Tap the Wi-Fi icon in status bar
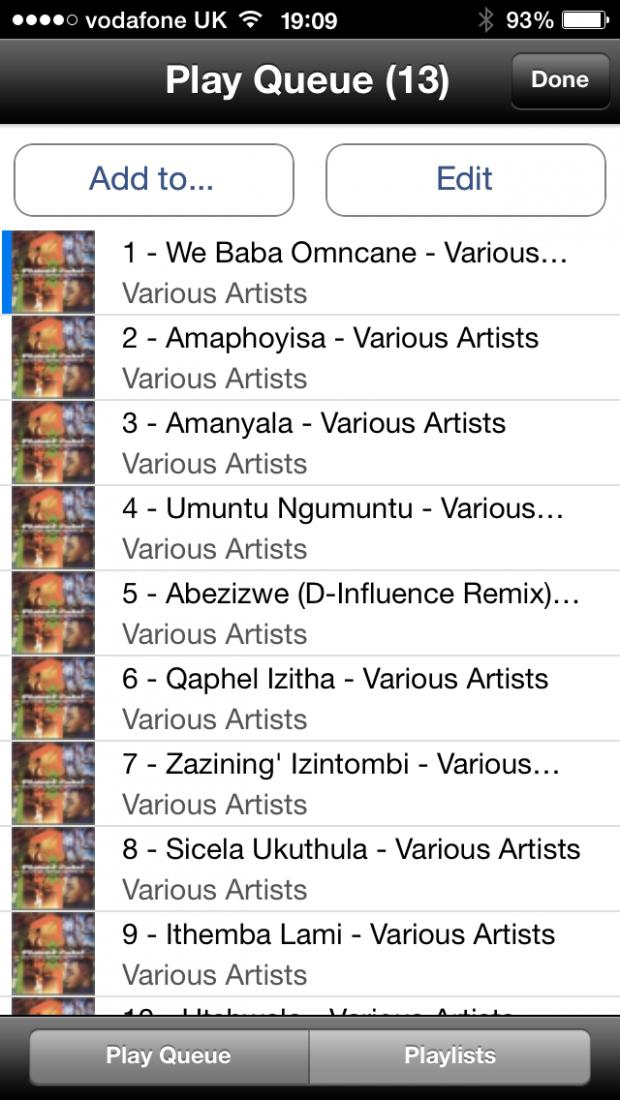 coord(250,20)
